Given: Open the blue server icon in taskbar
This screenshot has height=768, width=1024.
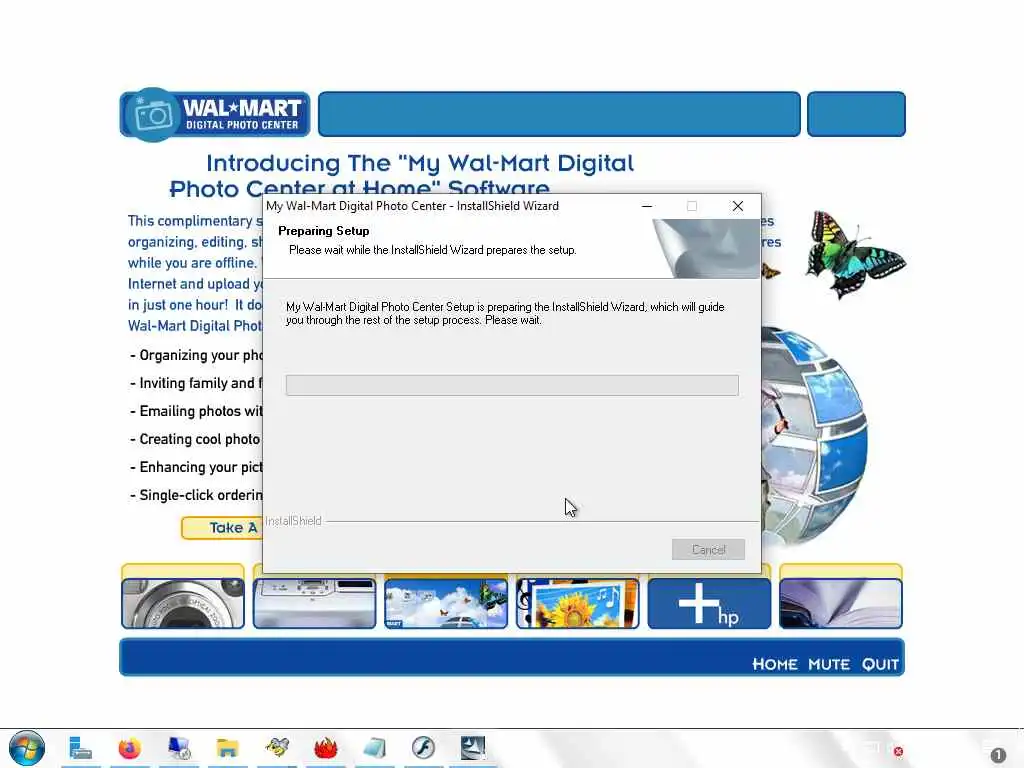Looking at the screenshot, I should [x=80, y=748].
